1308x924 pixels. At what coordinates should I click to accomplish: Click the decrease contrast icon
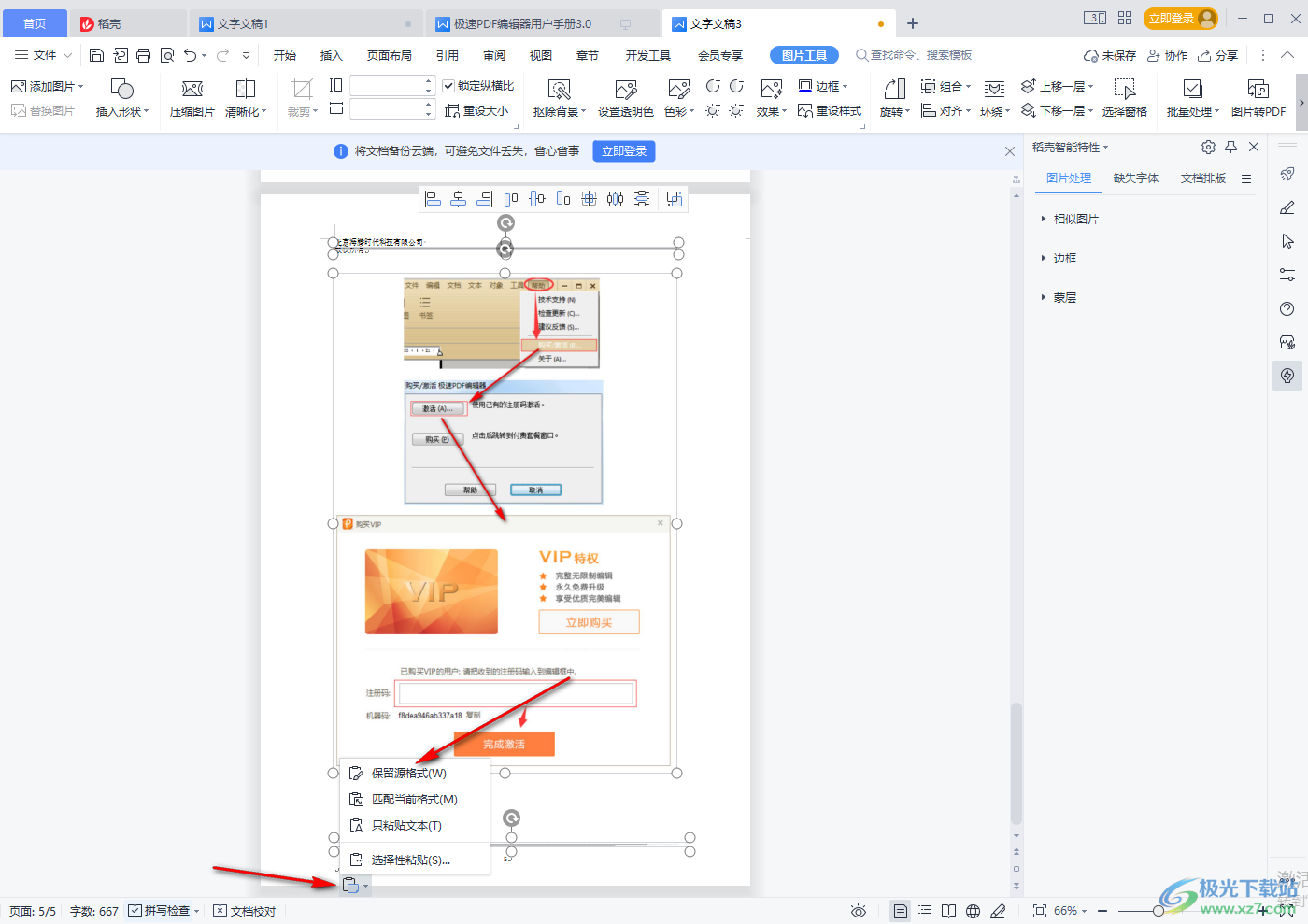pyautogui.click(x=736, y=86)
